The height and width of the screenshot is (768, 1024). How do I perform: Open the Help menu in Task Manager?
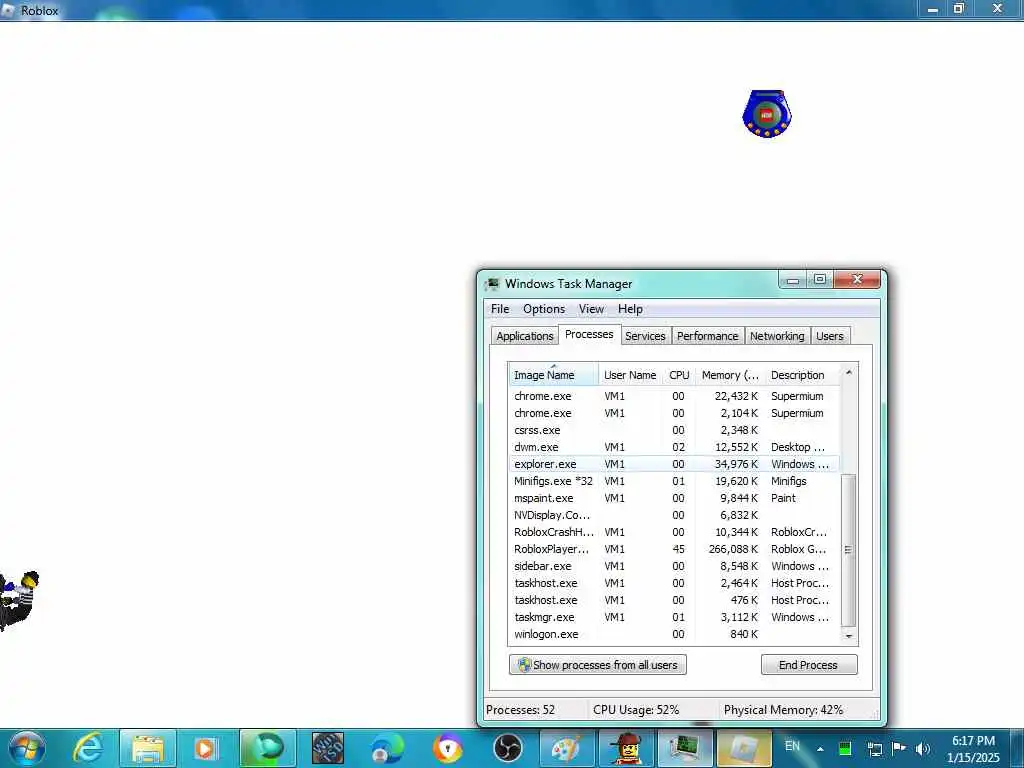(630, 309)
